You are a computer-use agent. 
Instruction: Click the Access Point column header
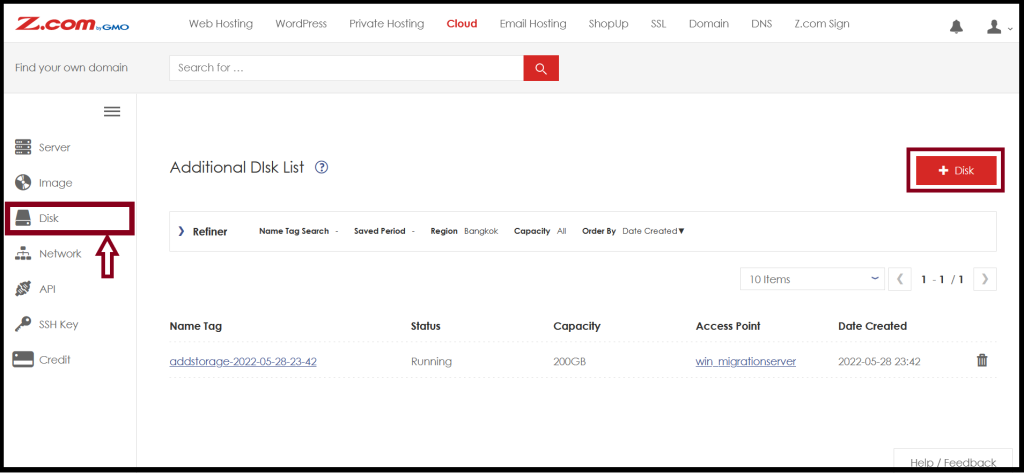[x=728, y=325]
